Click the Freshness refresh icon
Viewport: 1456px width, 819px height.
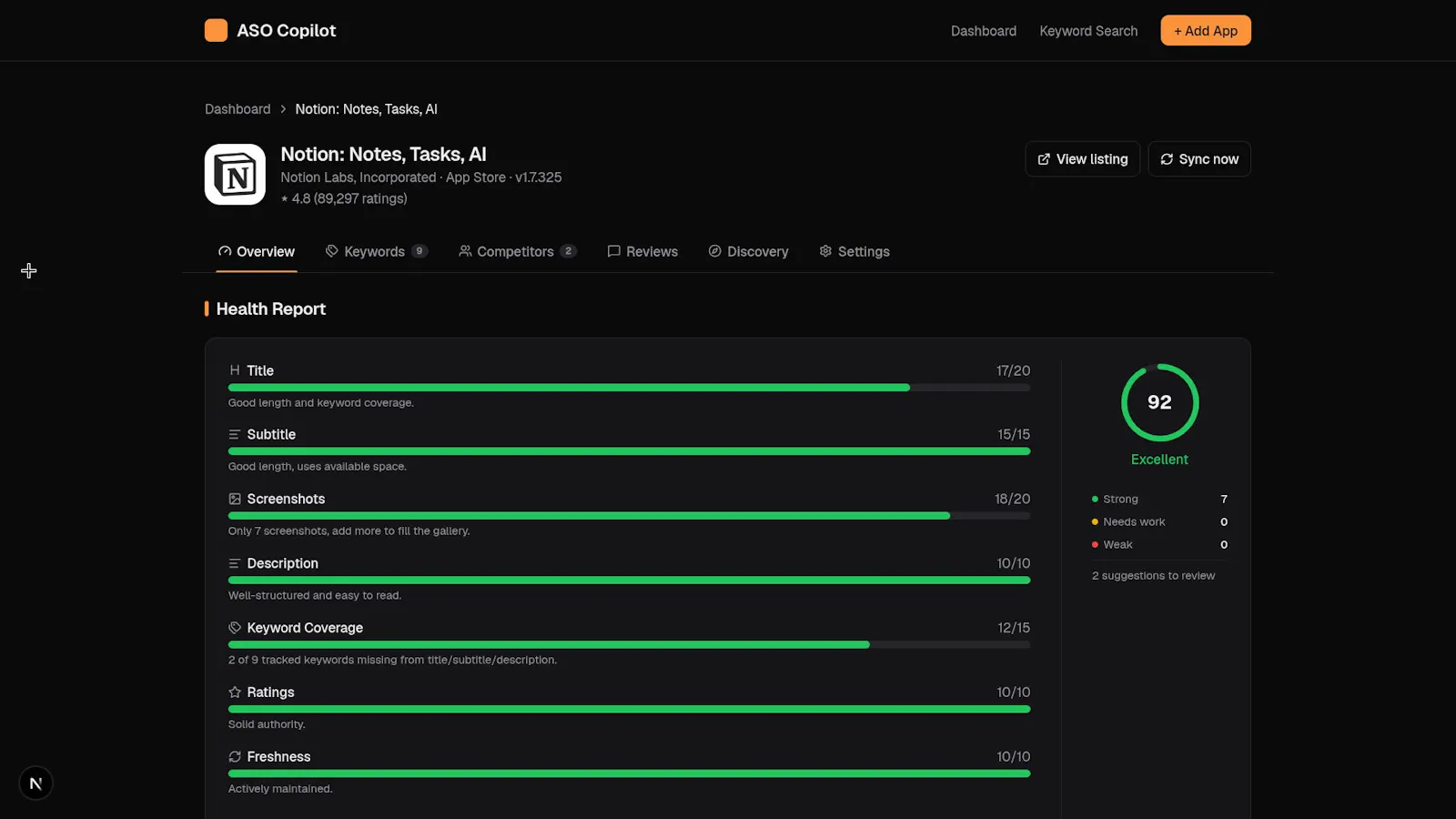click(x=235, y=757)
